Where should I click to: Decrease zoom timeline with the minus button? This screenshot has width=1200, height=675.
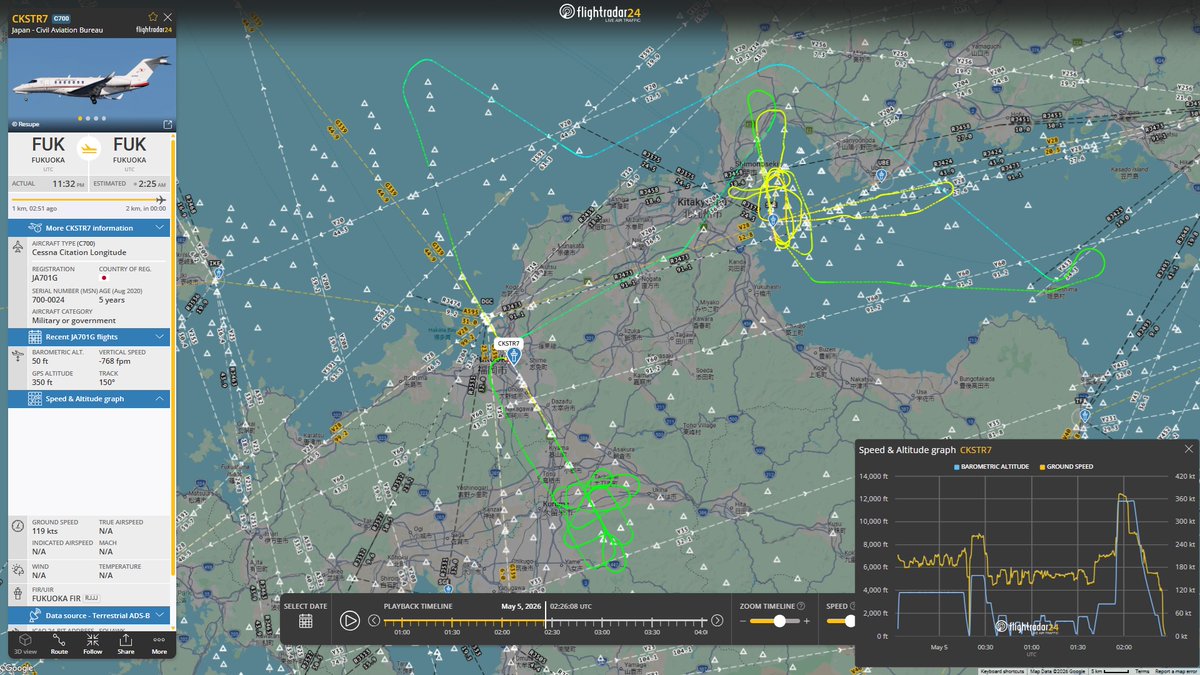click(741, 621)
